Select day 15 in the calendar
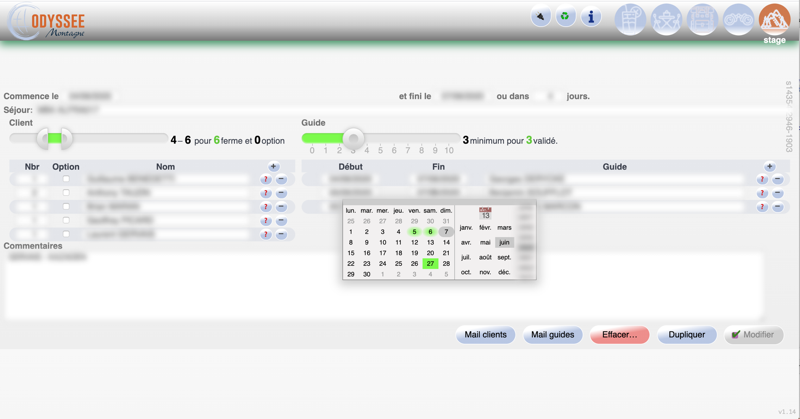 351,253
